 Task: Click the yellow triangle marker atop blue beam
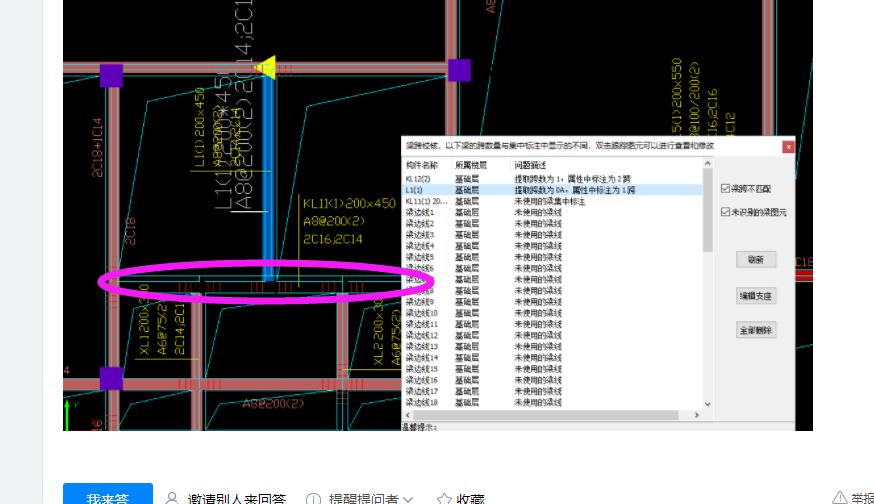266,67
